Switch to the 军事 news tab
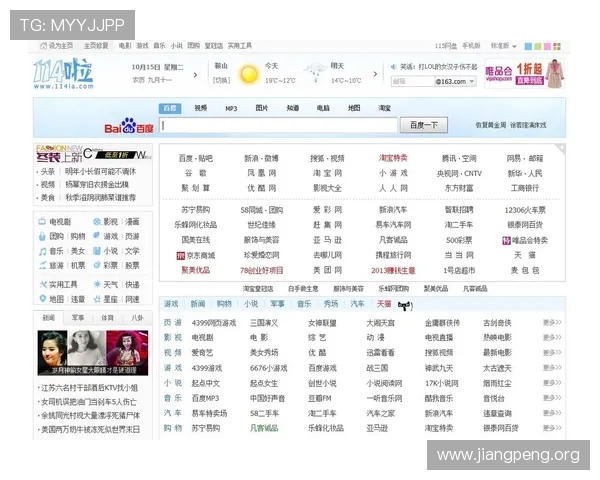This screenshot has width=600, height=480. coord(78,317)
